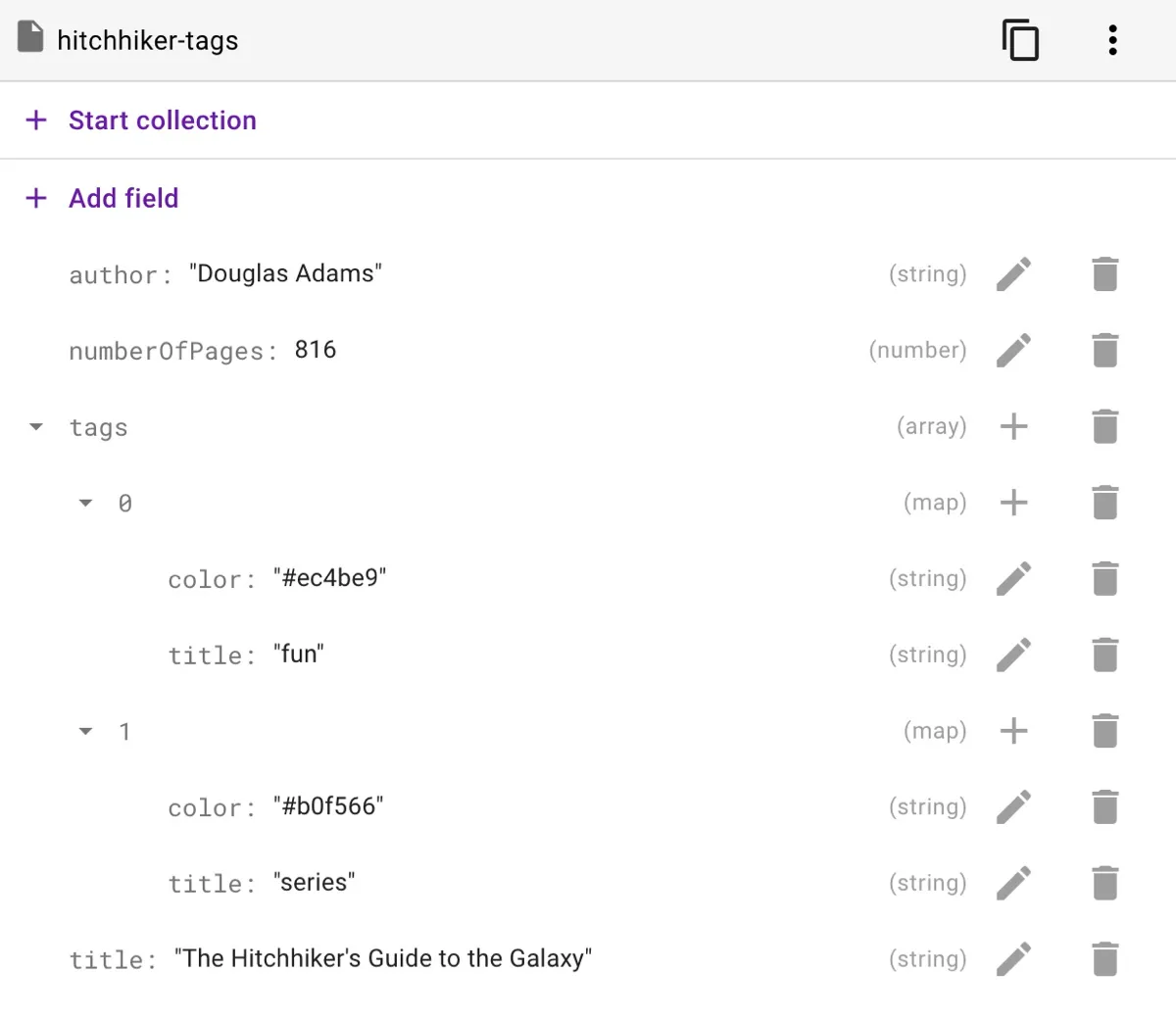Collapse the tags array
Image resolution: width=1176 pixels, height=1020 pixels.
(36, 427)
